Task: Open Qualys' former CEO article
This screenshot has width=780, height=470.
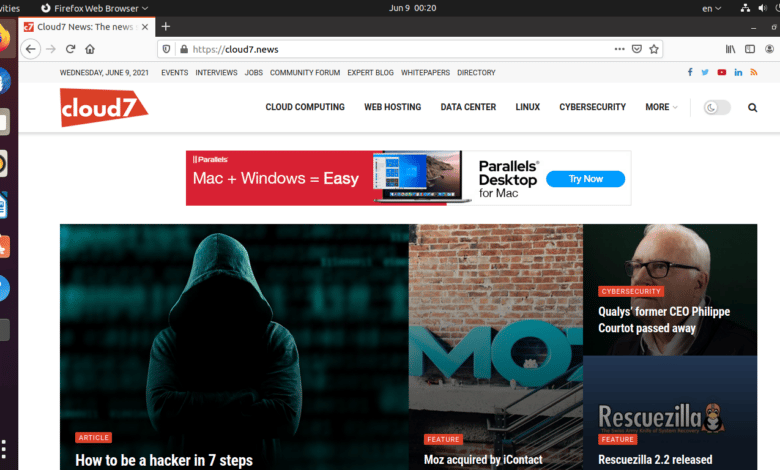Action: 664,320
